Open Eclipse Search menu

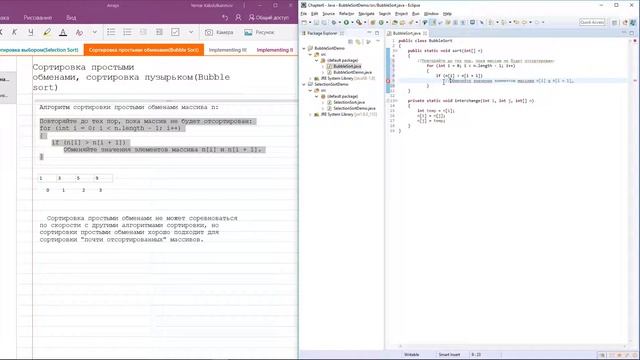coord(384,14)
